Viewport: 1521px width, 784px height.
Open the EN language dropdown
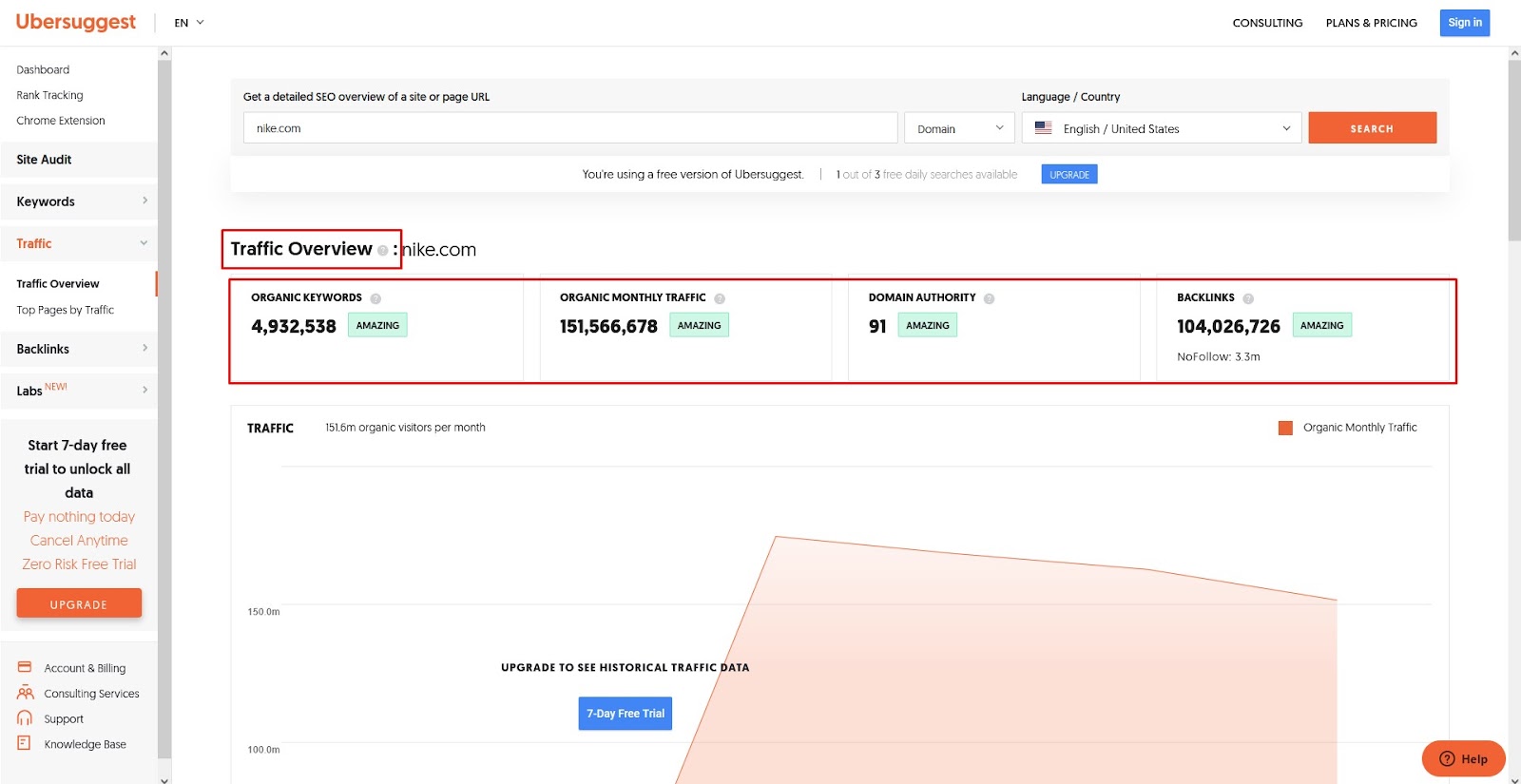[x=189, y=23]
